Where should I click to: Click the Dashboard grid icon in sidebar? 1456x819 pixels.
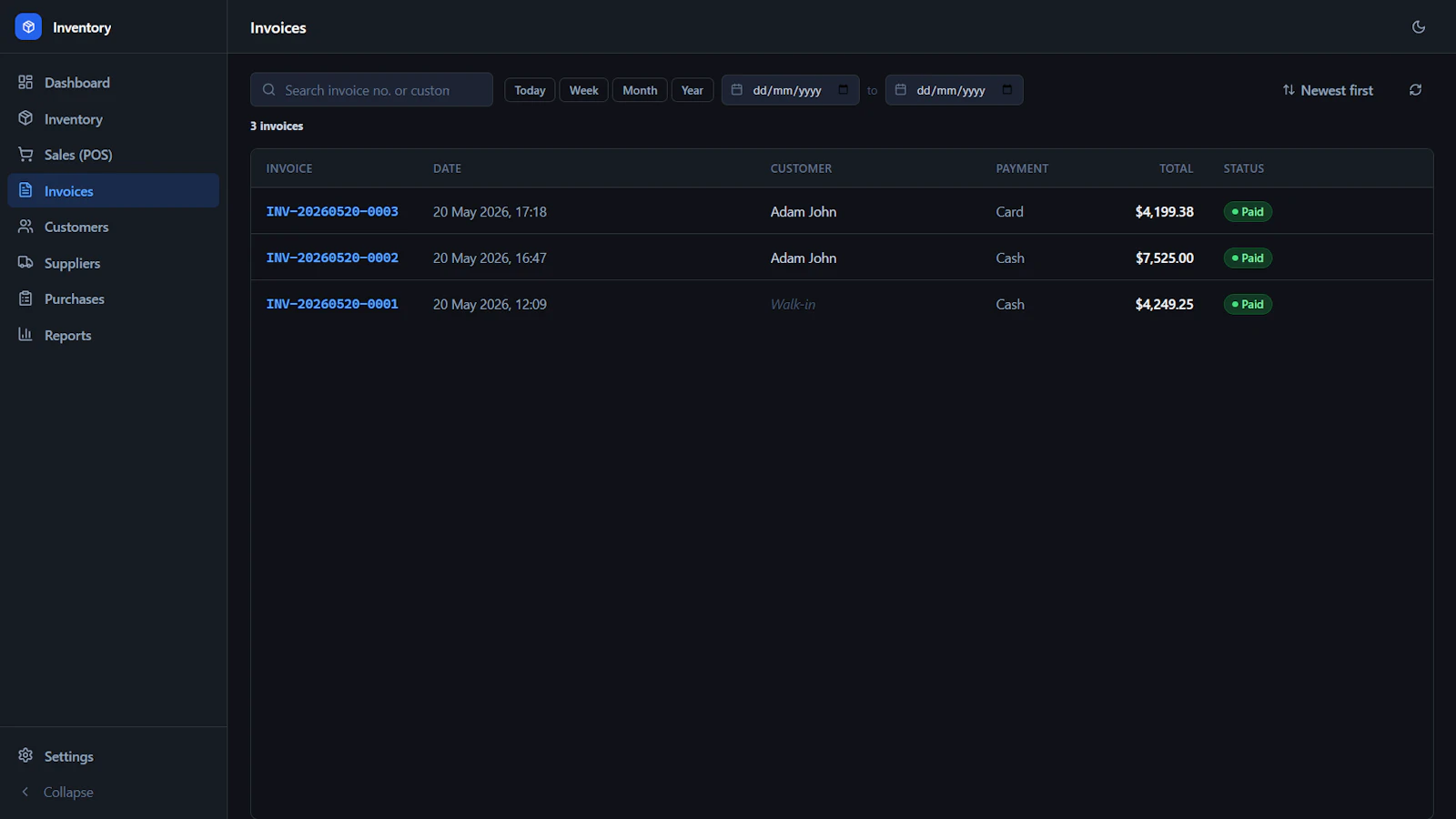coord(25,82)
